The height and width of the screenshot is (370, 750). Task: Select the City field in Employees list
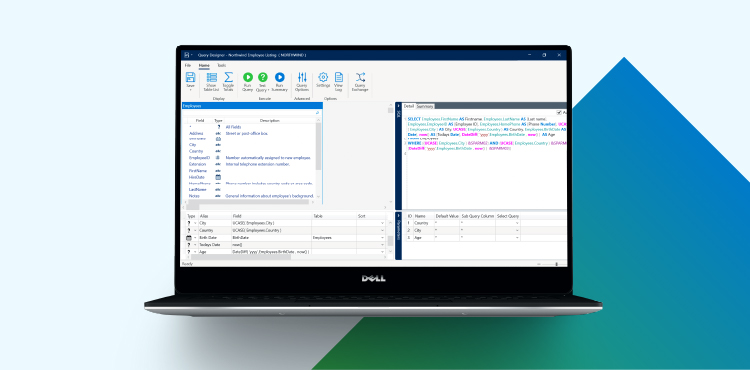[193, 144]
